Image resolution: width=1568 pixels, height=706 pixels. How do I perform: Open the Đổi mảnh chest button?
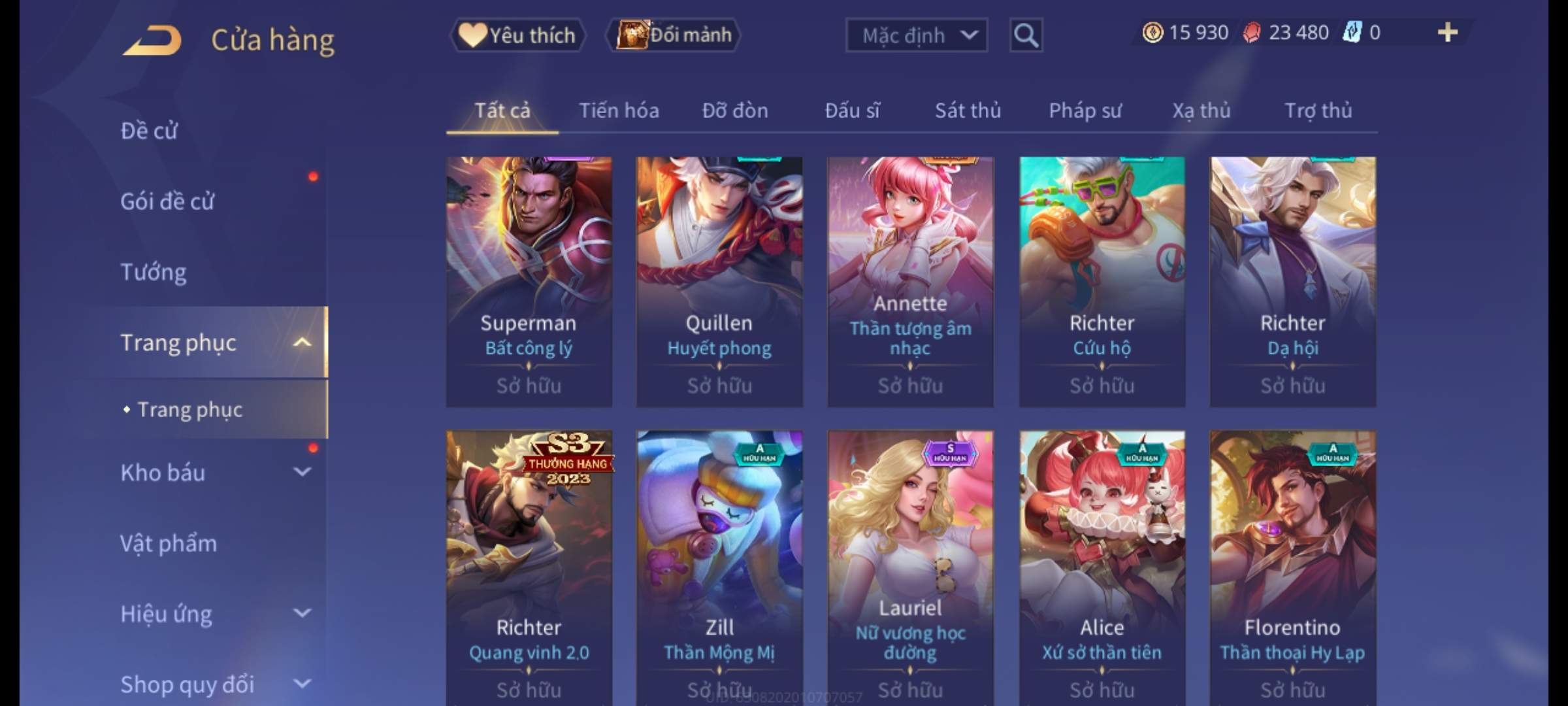pos(674,35)
